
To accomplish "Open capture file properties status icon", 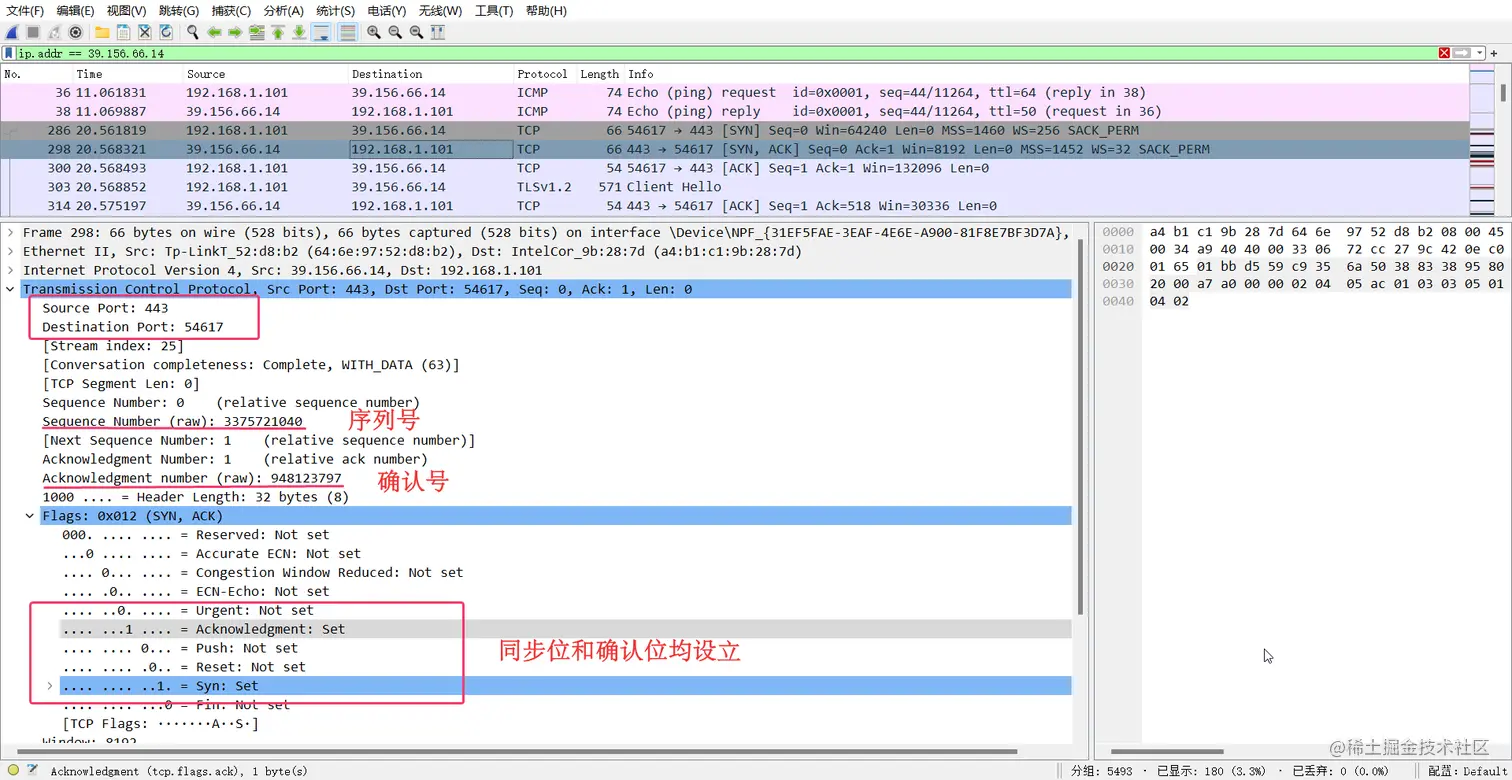I will (33, 771).
